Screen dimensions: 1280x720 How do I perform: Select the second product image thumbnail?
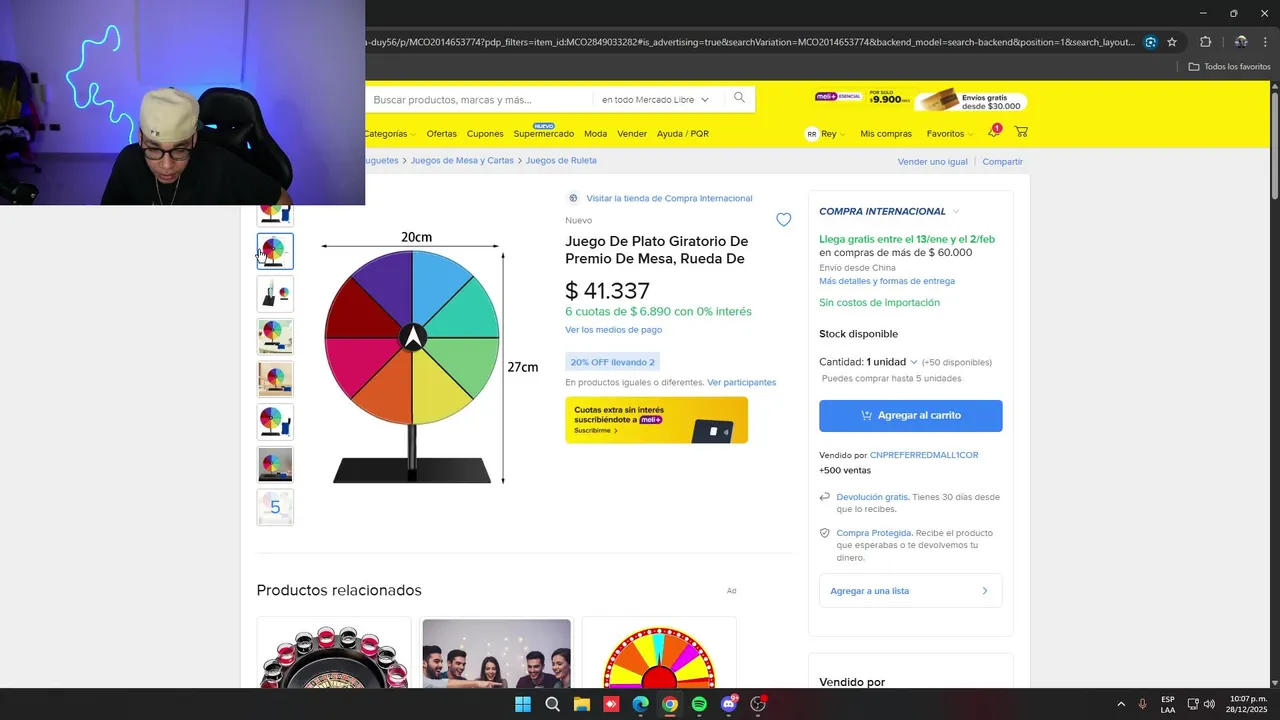click(x=275, y=251)
